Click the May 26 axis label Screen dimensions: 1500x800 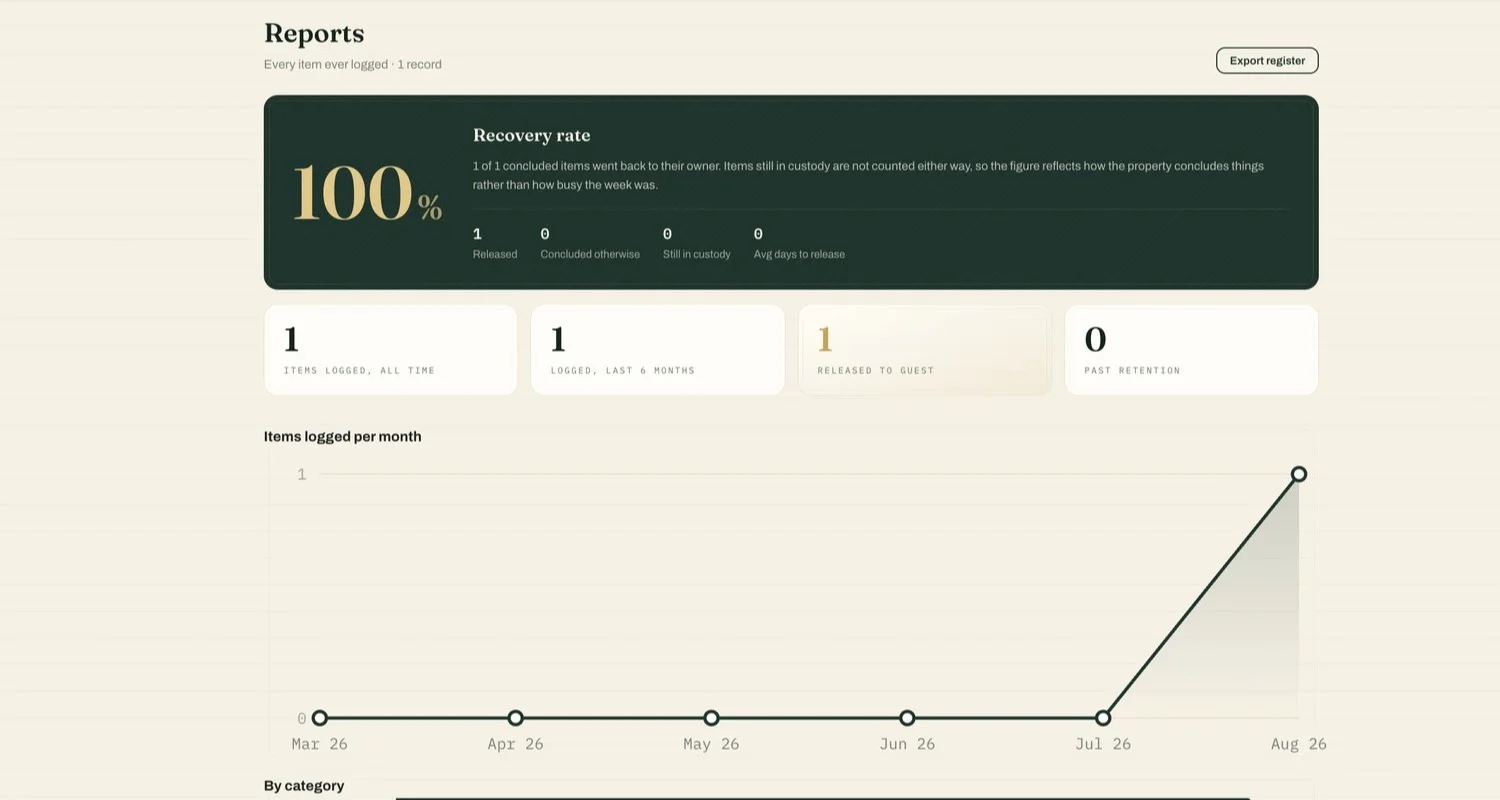point(711,744)
